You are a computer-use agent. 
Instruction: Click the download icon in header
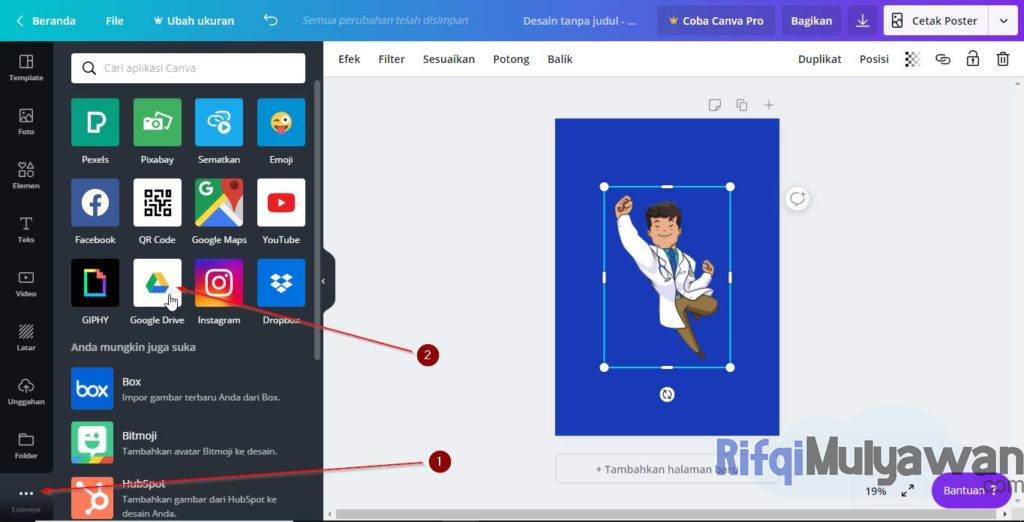pos(863,21)
